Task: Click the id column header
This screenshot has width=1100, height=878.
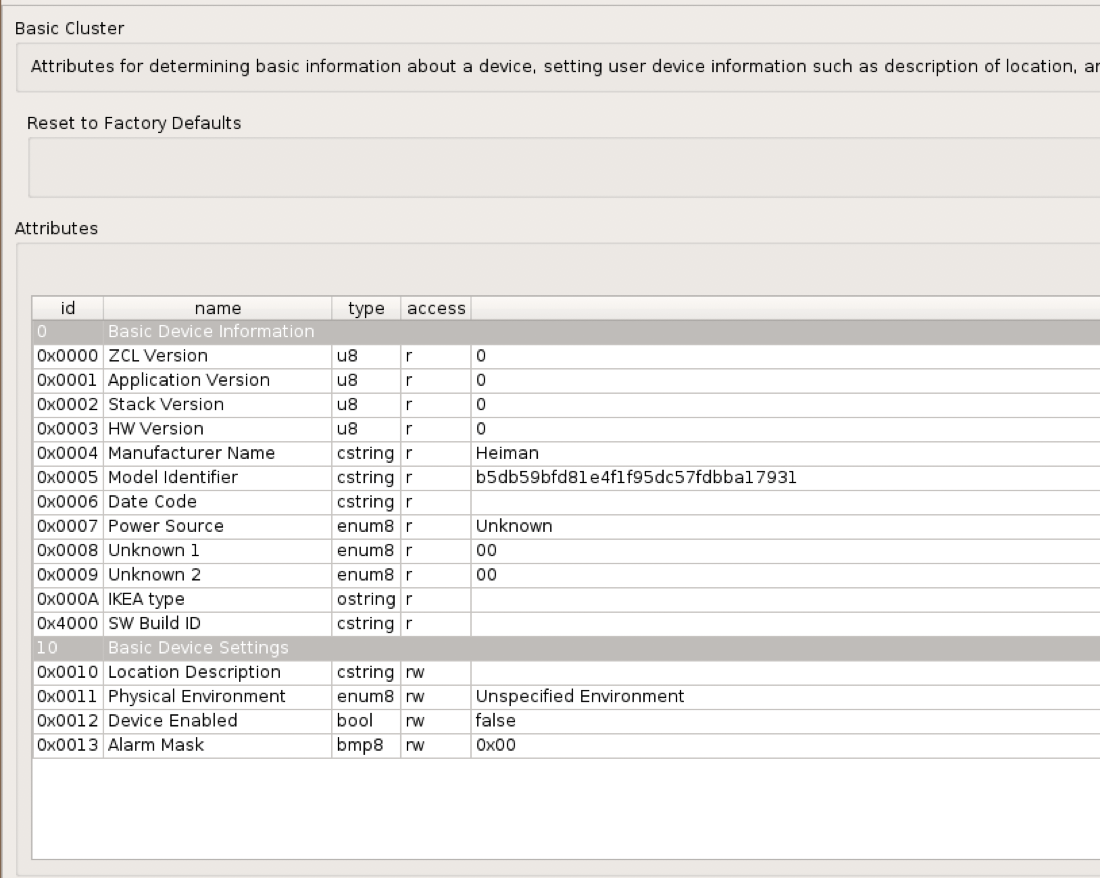Action: pos(68,309)
